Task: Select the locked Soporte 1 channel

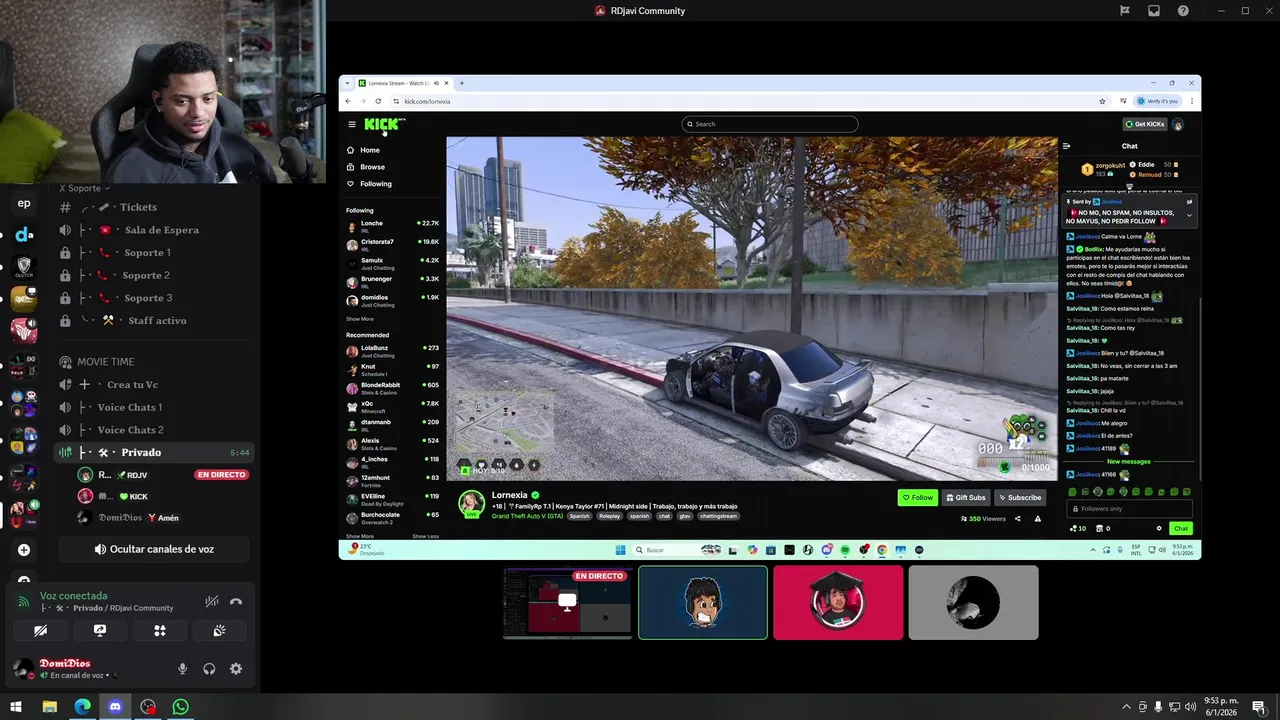Action: (153, 253)
